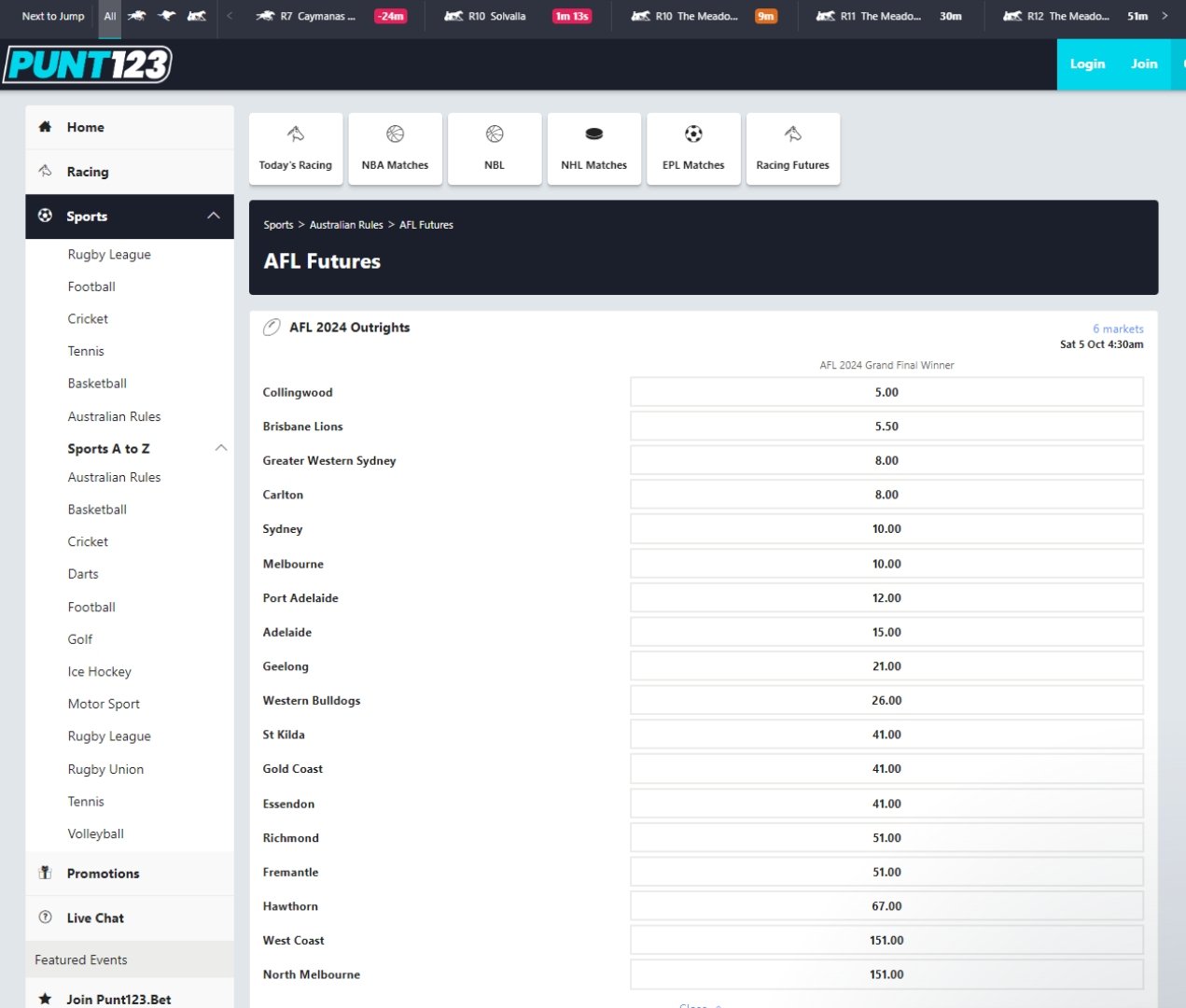Open Rugby Union in Sports A to Z
This screenshot has width=1186, height=1008.
105,769
